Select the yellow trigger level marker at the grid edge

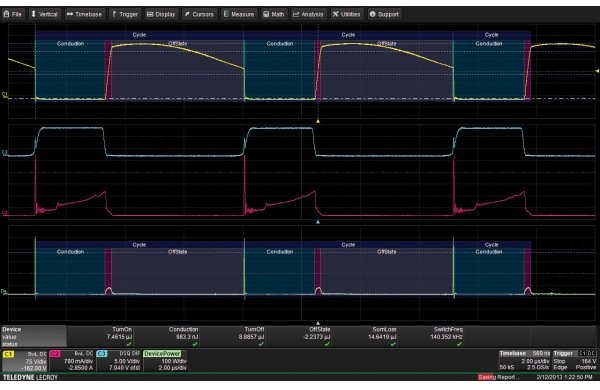click(597, 71)
